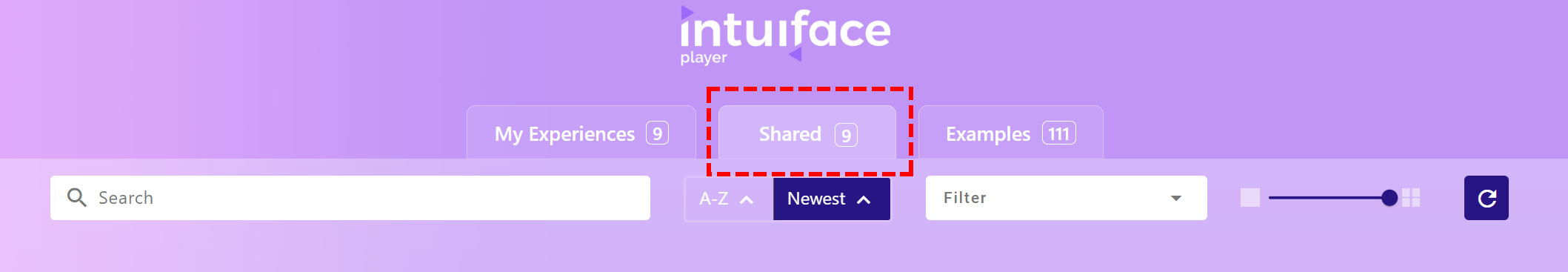Click the Intuiface Player logo
The width and height of the screenshot is (1568, 272).
click(785, 36)
